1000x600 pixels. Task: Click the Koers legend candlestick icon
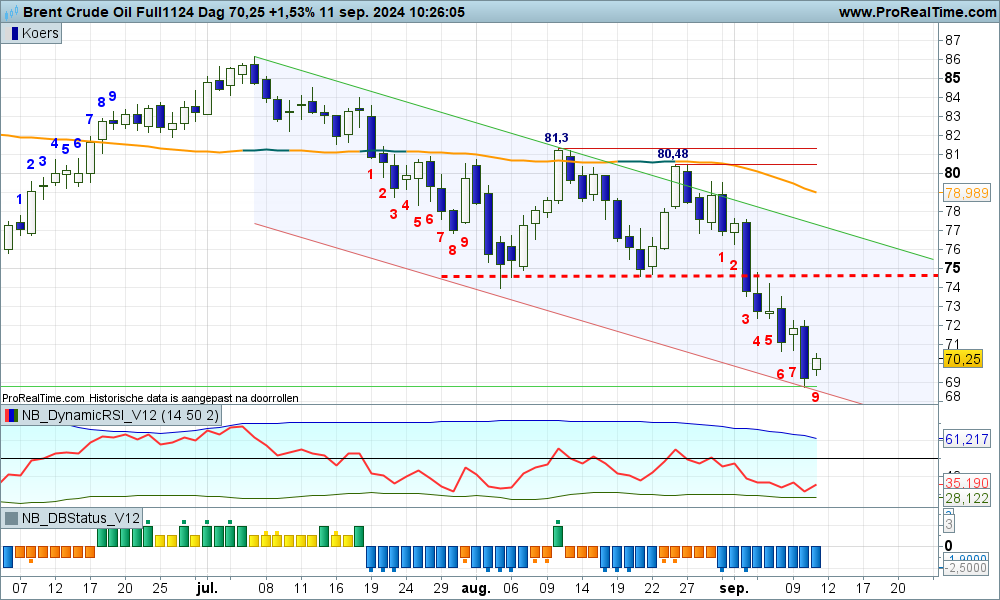point(14,33)
